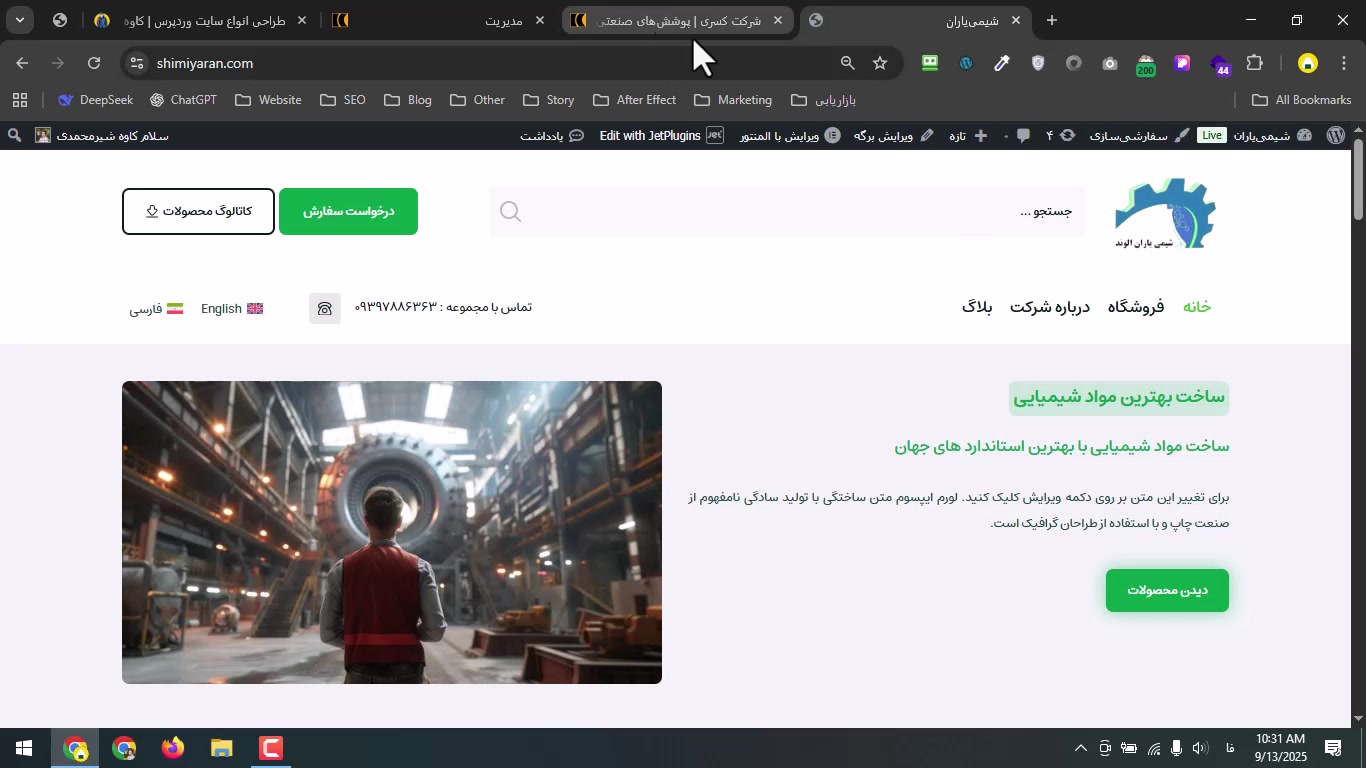Bookmark this page with the star icon
This screenshot has width=1366, height=768.
[880, 63]
